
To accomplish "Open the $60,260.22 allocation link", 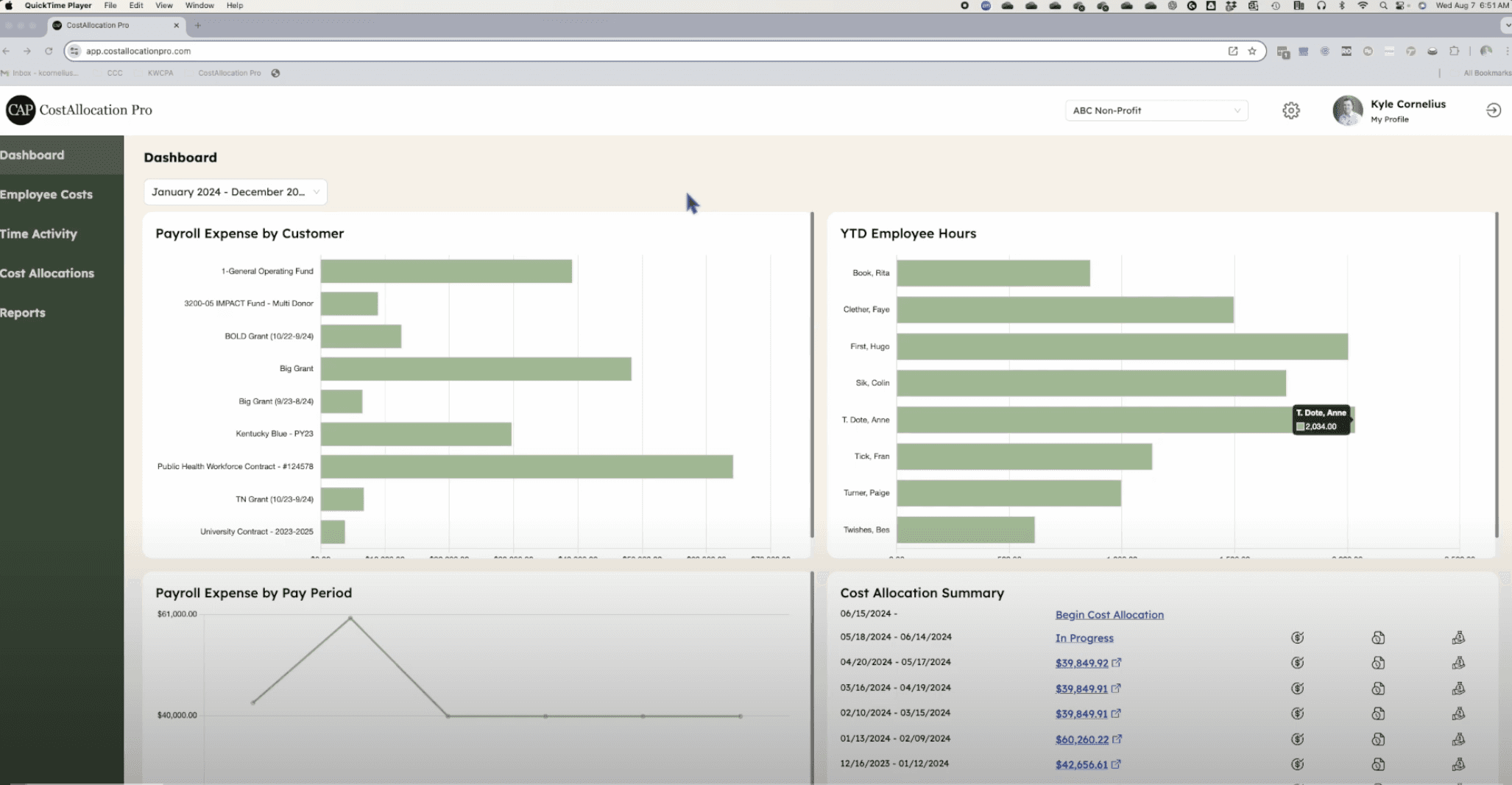I will 1081,739.
